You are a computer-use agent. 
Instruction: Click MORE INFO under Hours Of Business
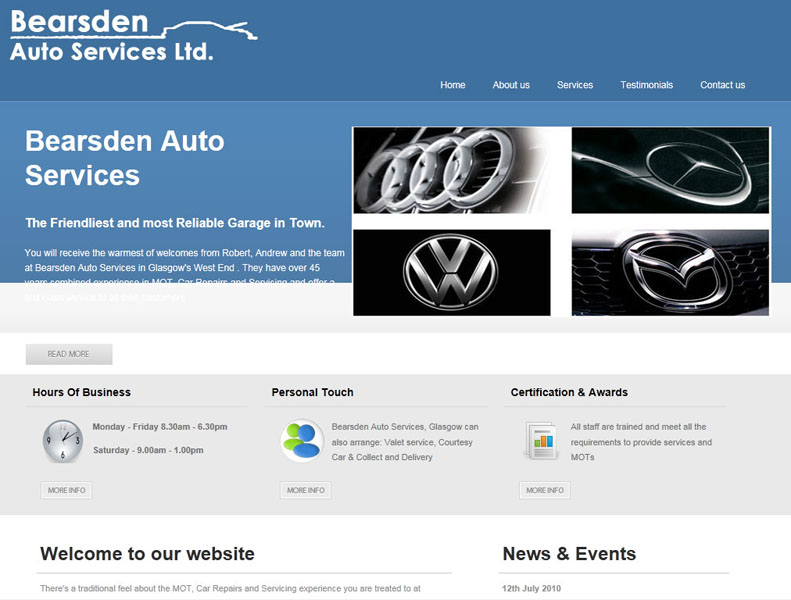point(67,490)
